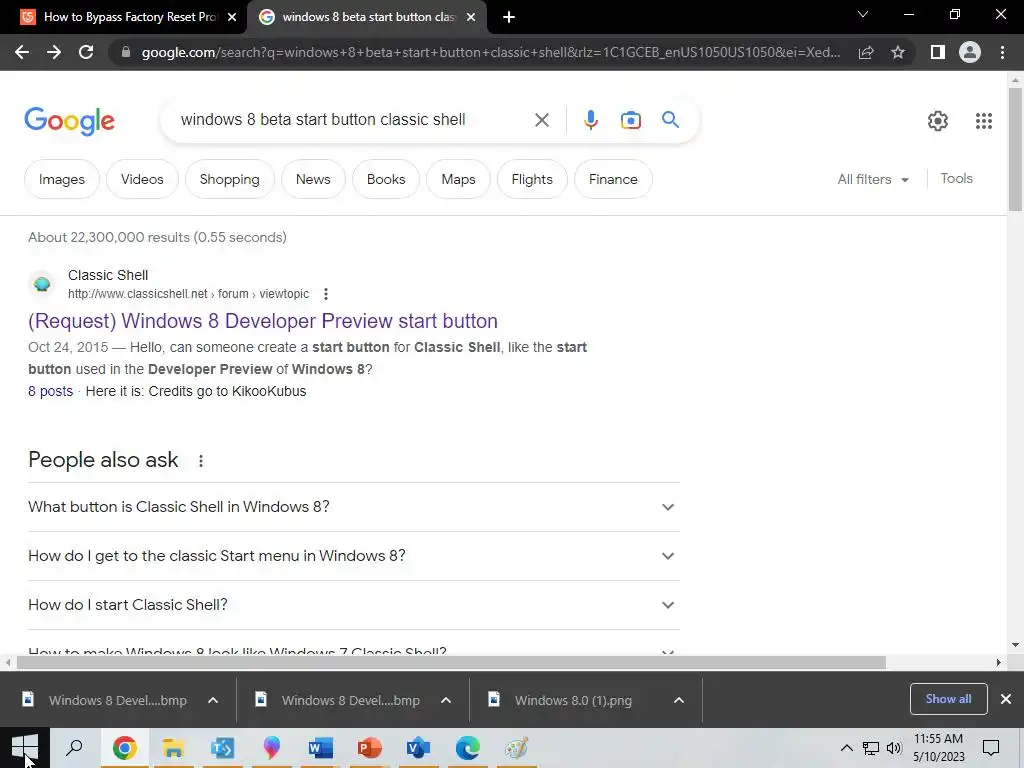The height and width of the screenshot is (768, 1024).
Task: Open Chrome tab search chevron
Action: click(863, 14)
